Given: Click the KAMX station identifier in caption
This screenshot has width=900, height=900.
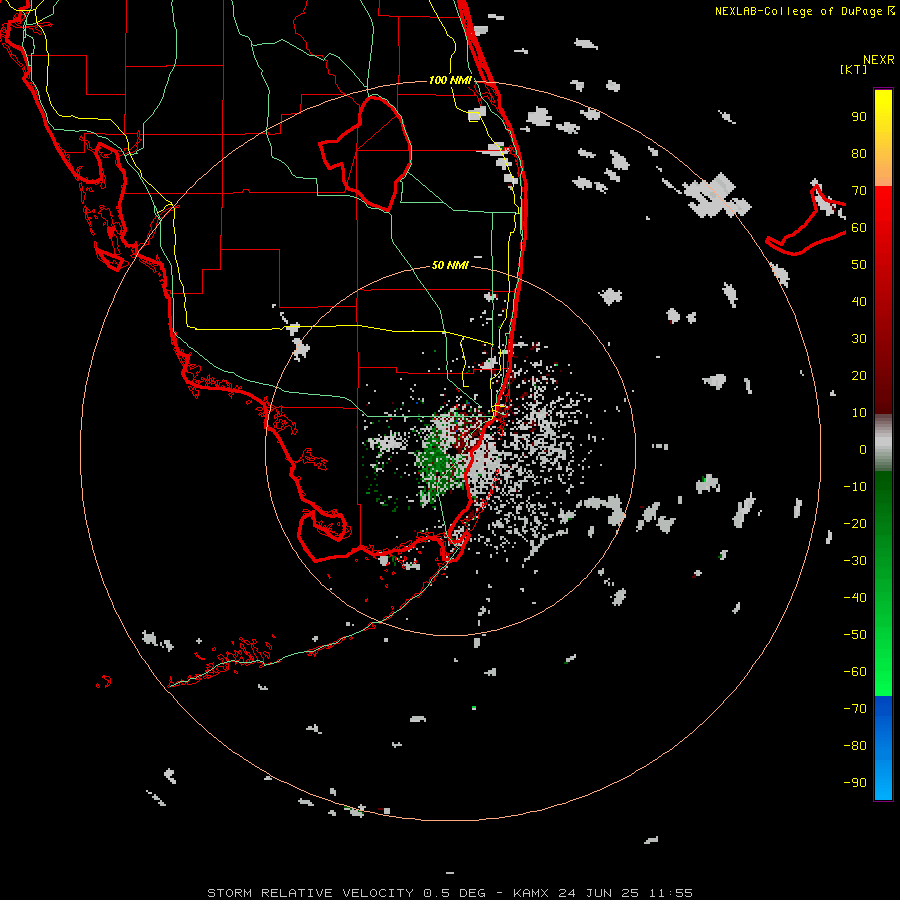Looking at the screenshot, I should pos(531,893).
